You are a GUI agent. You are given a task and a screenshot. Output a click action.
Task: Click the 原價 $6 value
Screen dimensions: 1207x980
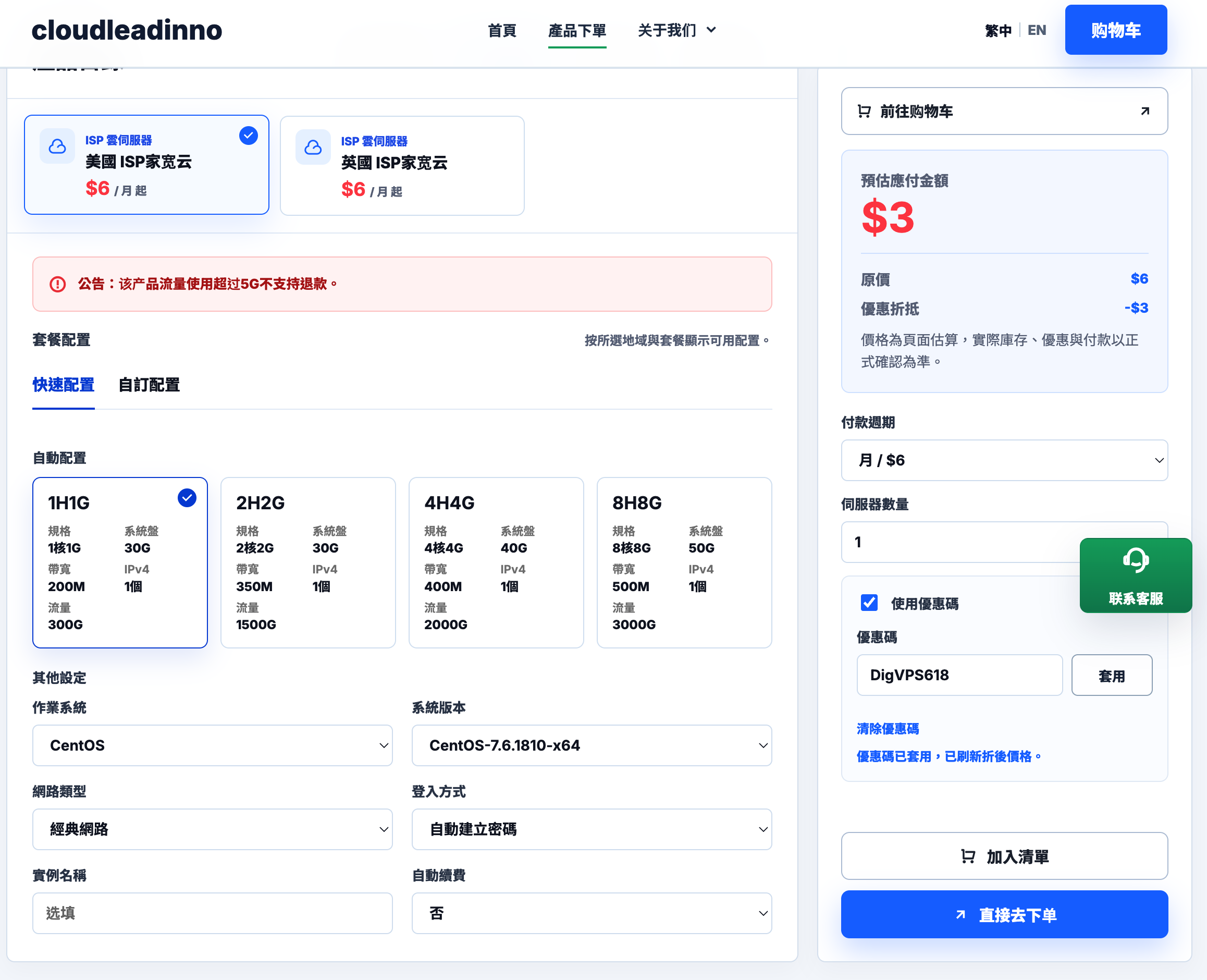pyautogui.click(x=1139, y=279)
